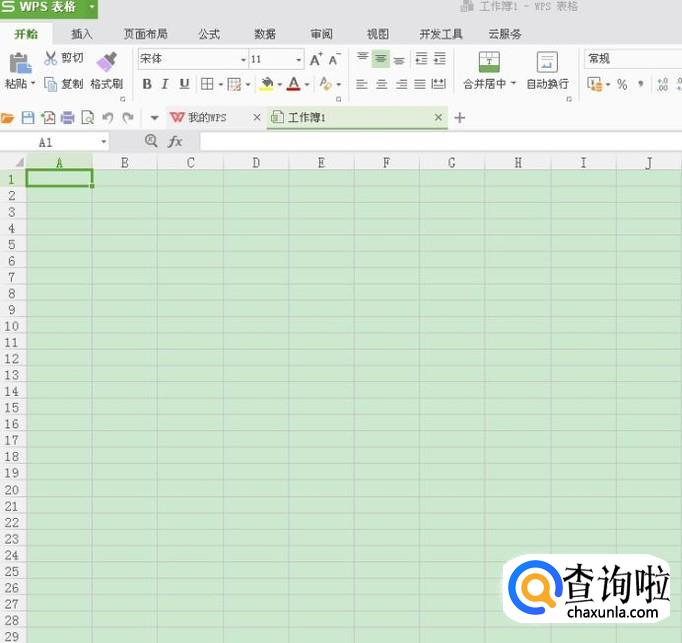The height and width of the screenshot is (643, 682).
Task: Align text to bottom
Action: pyautogui.click(x=399, y=60)
